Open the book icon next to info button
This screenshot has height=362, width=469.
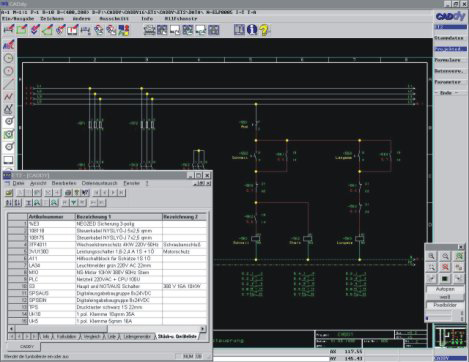(x=239, y=30)
